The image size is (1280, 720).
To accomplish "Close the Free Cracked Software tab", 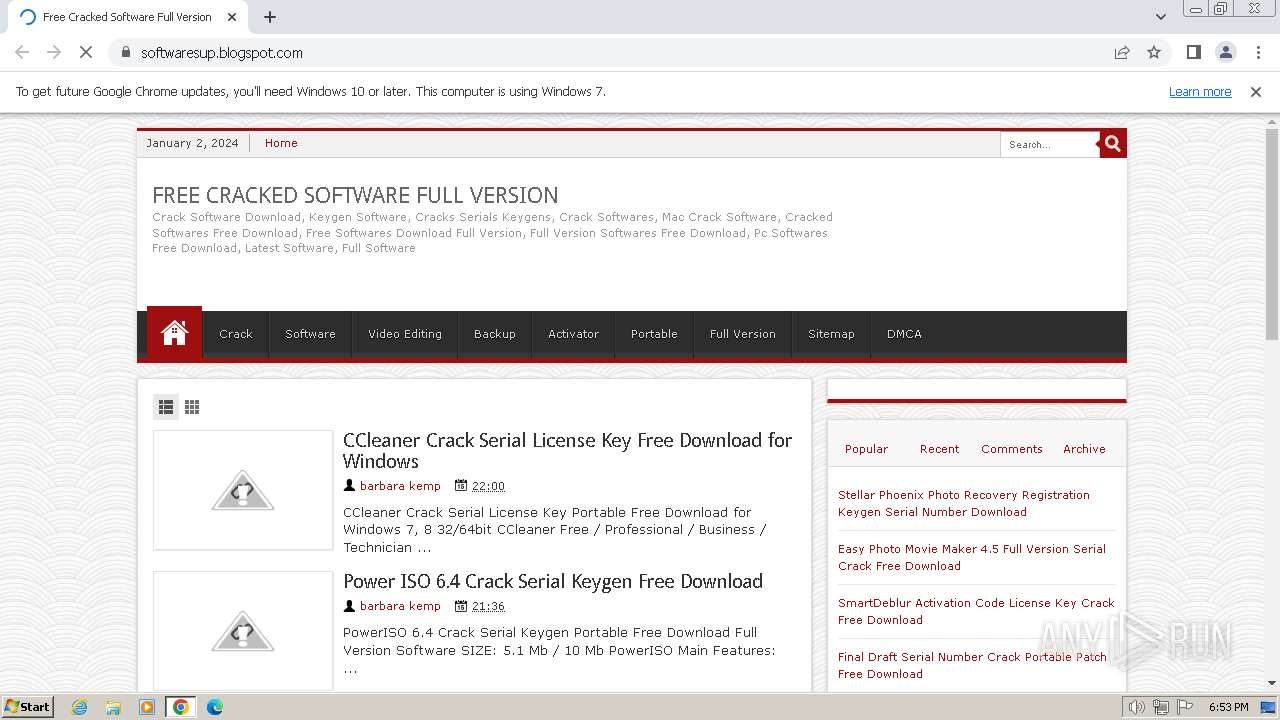I will 232,16.
